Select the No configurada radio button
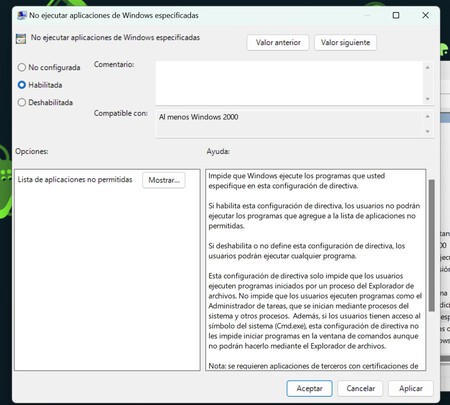 (x=22, y=67)
